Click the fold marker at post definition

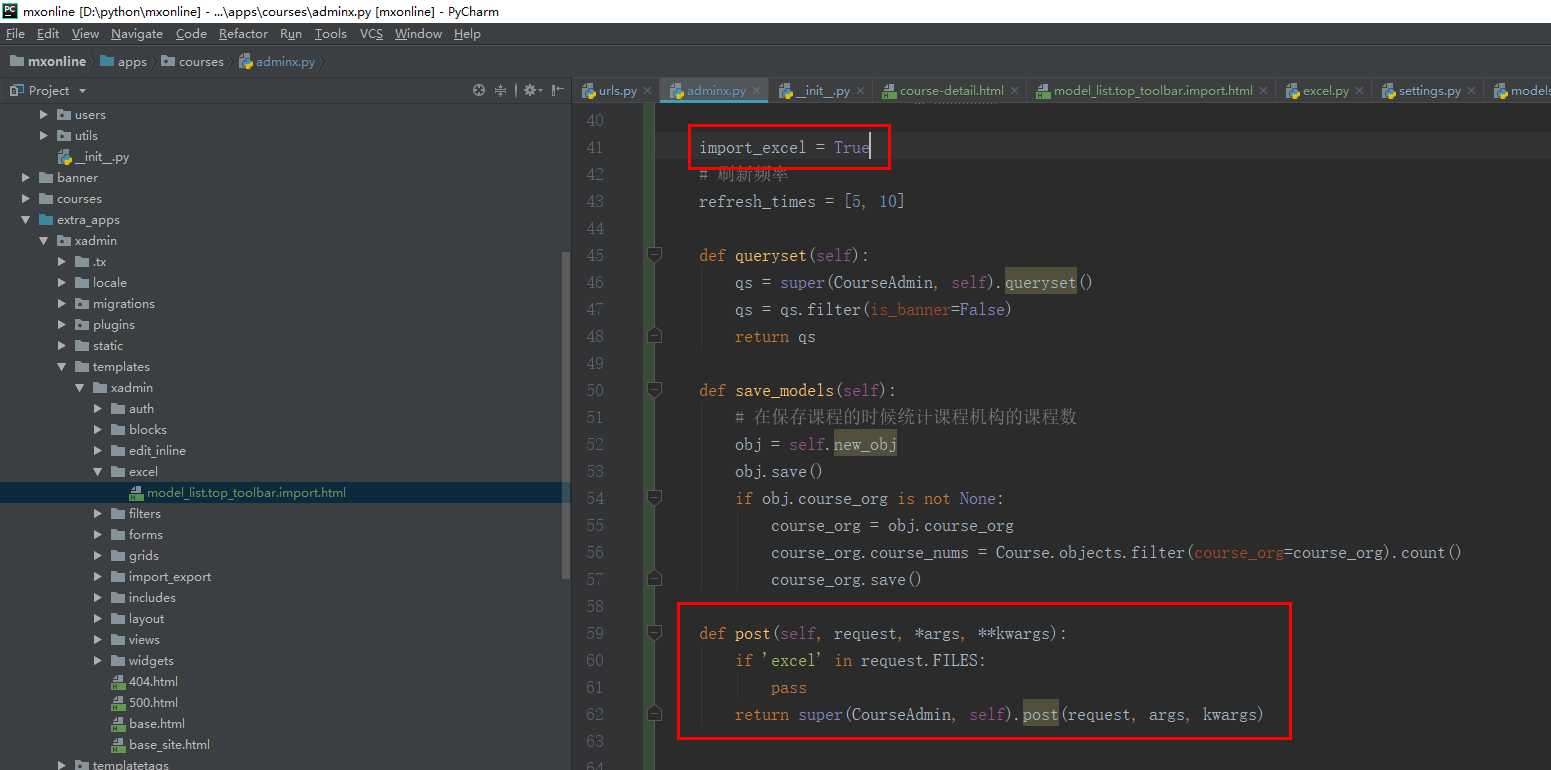[x=654, y=633]
